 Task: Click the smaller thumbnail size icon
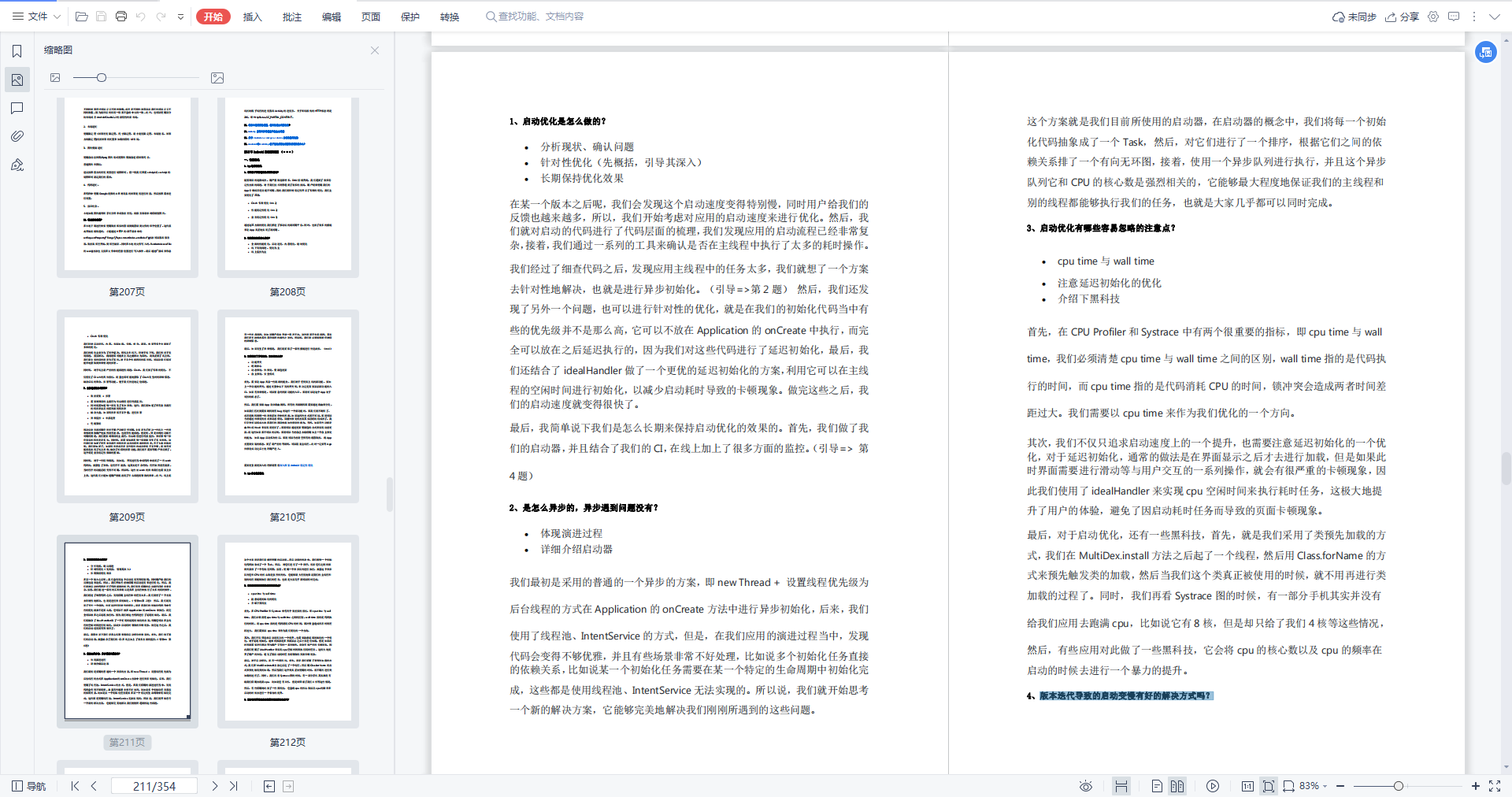[x=55, y=77]
